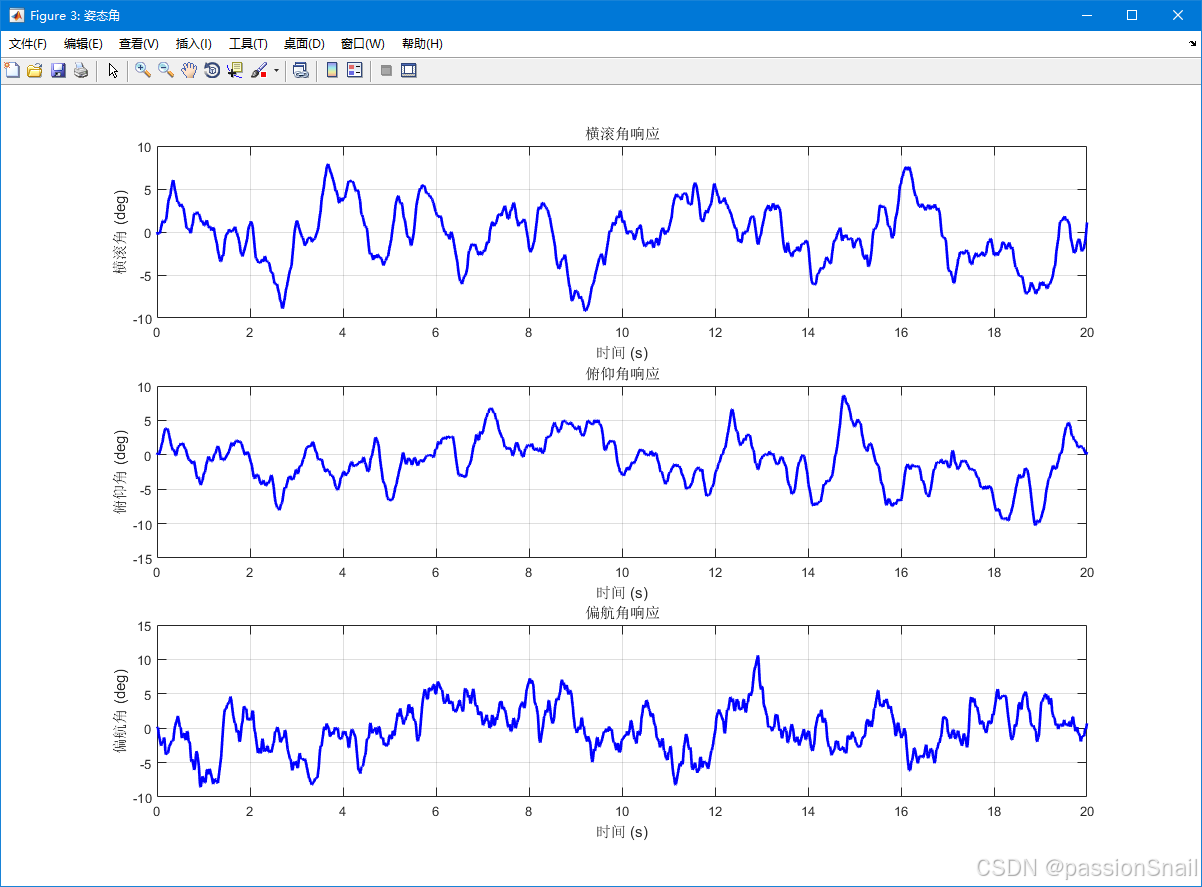Save the figure with floppy disk icon
This screenshot has height=887, width=1202.
click(58, 70)
